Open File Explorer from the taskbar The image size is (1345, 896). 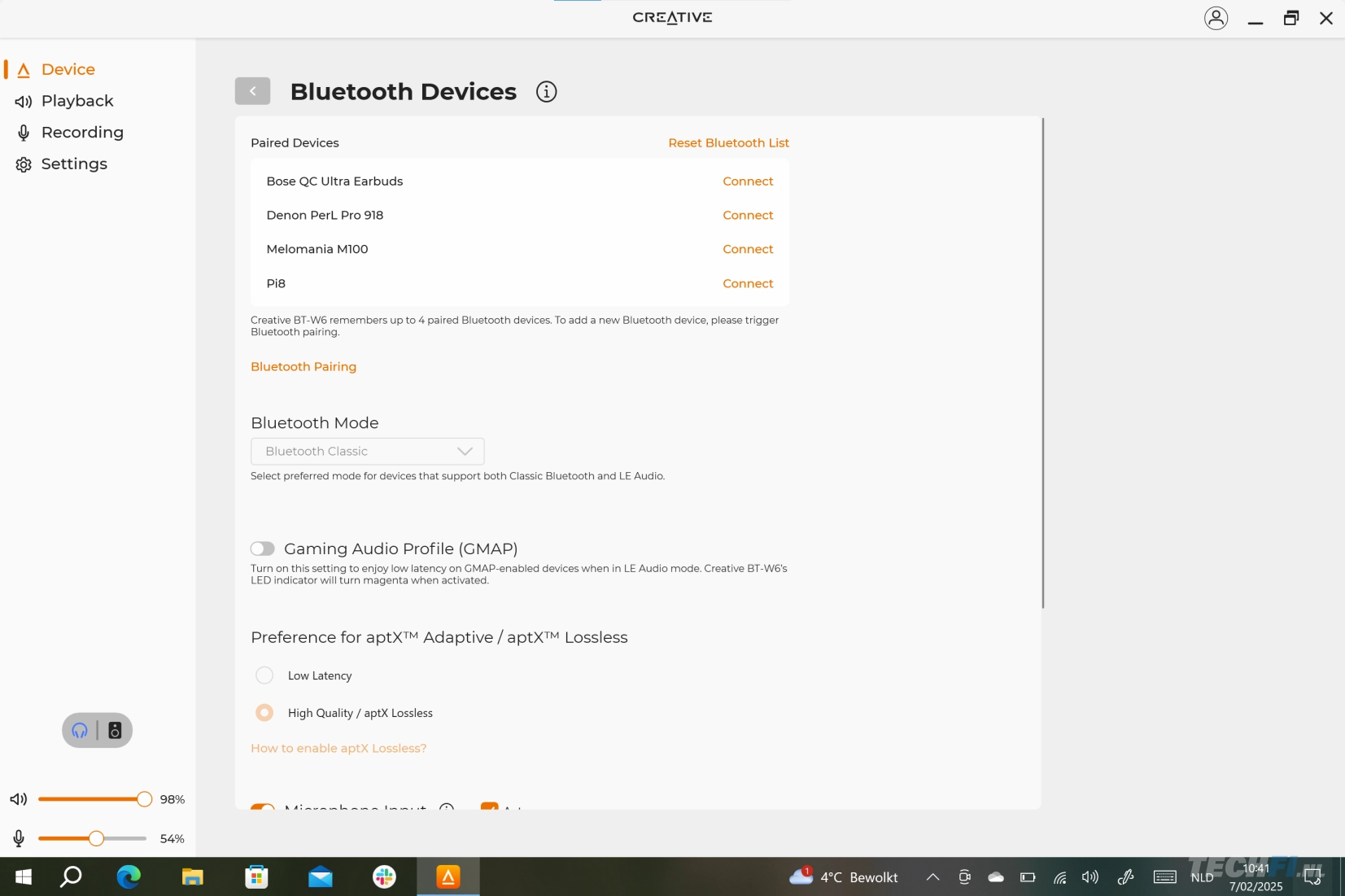point(192,876)
